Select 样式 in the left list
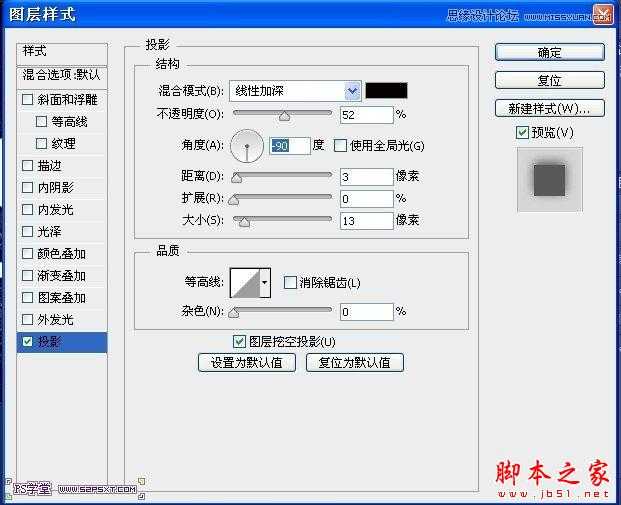Viewport: 621px width, 505px height. coord(62,54)
